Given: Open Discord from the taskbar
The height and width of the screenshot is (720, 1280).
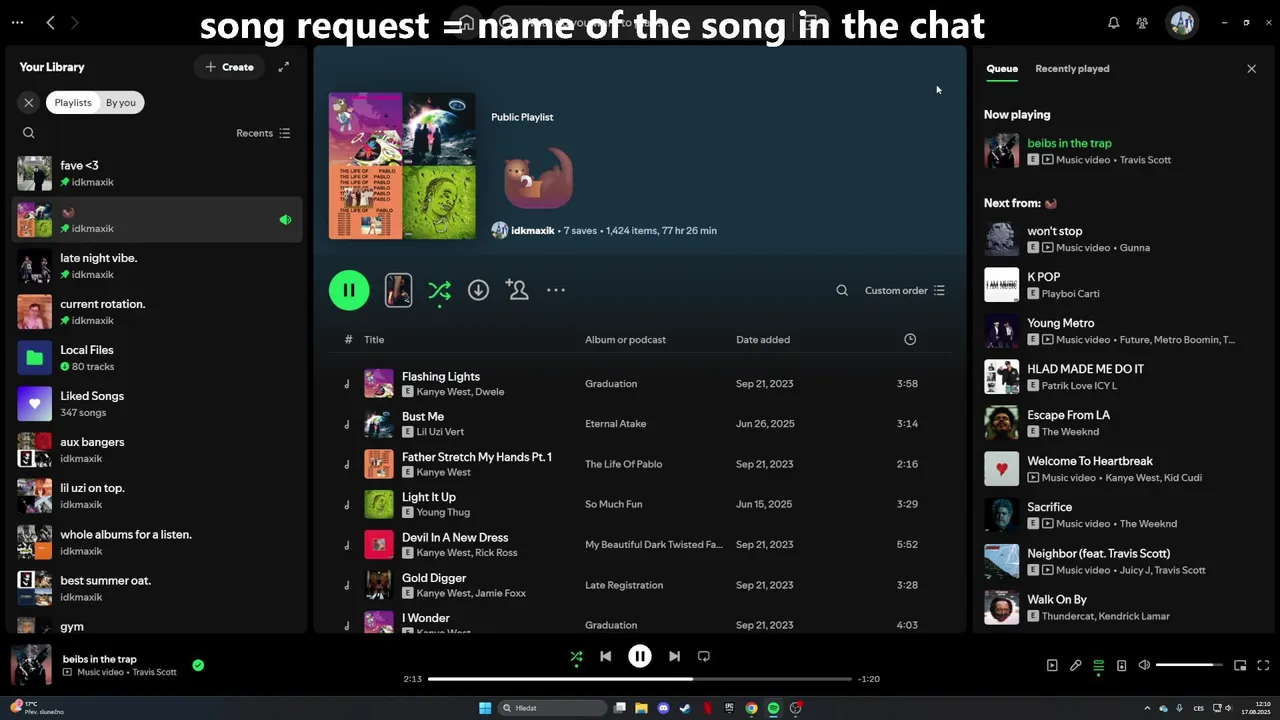Looking at the screenshot, I should (x=663, y=708).
